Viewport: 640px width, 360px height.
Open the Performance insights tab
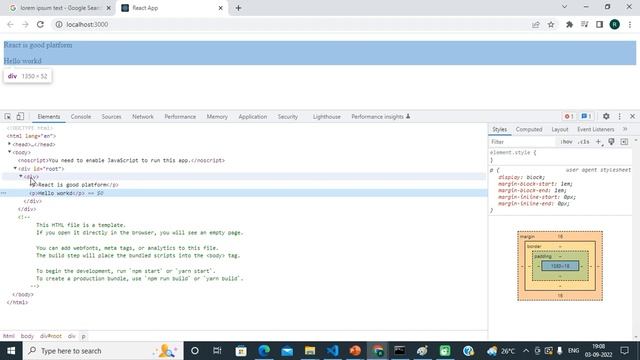coord(380,117)
